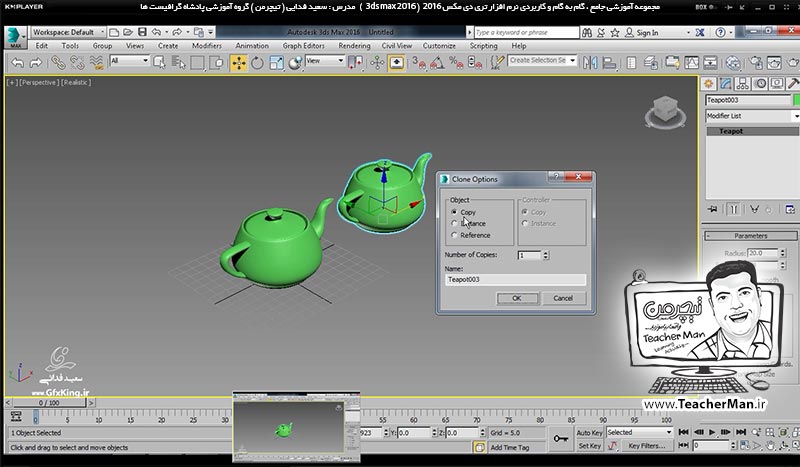Click the Align tool icon

pos(609,63)
